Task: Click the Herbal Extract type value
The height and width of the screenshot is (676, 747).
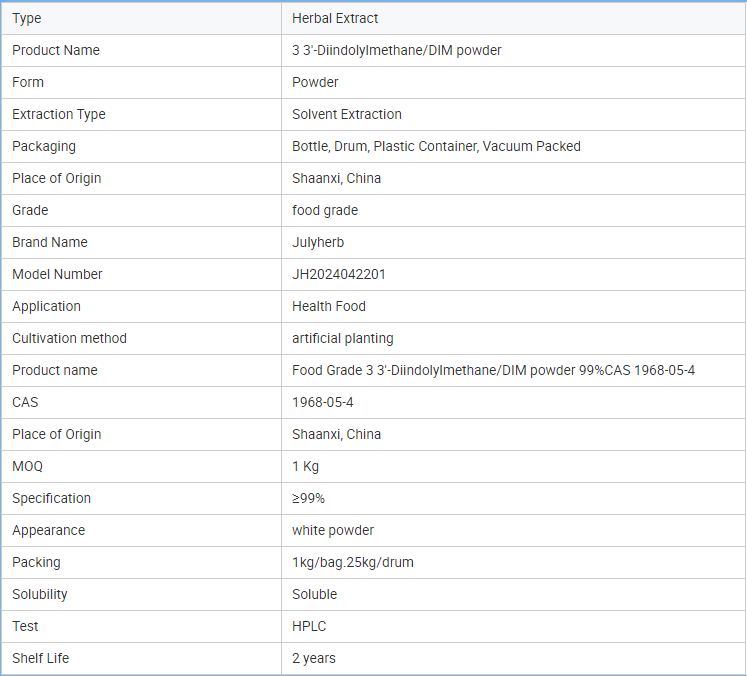Action: (334, 18)
